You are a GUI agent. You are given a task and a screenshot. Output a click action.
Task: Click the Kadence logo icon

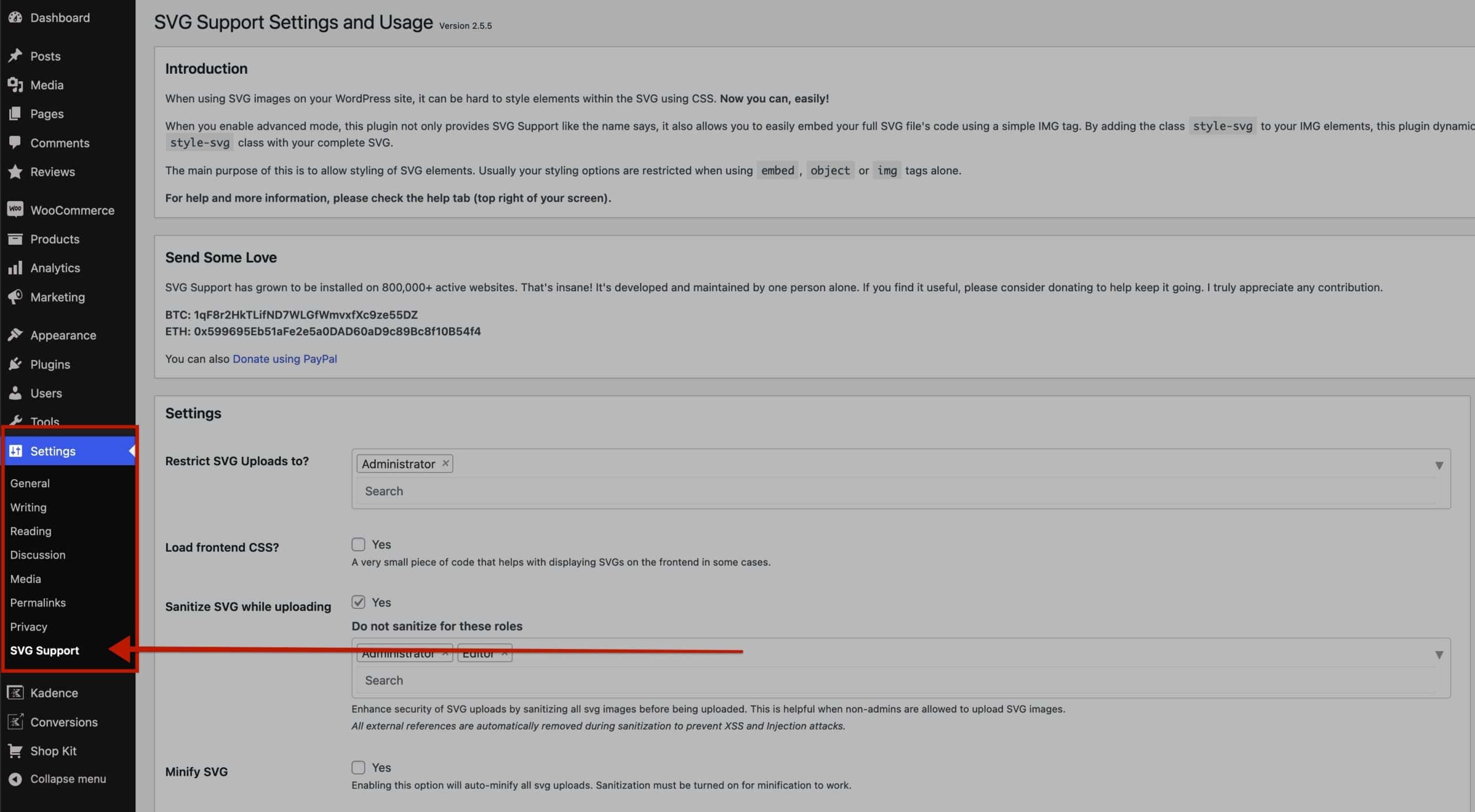[16, 693]
